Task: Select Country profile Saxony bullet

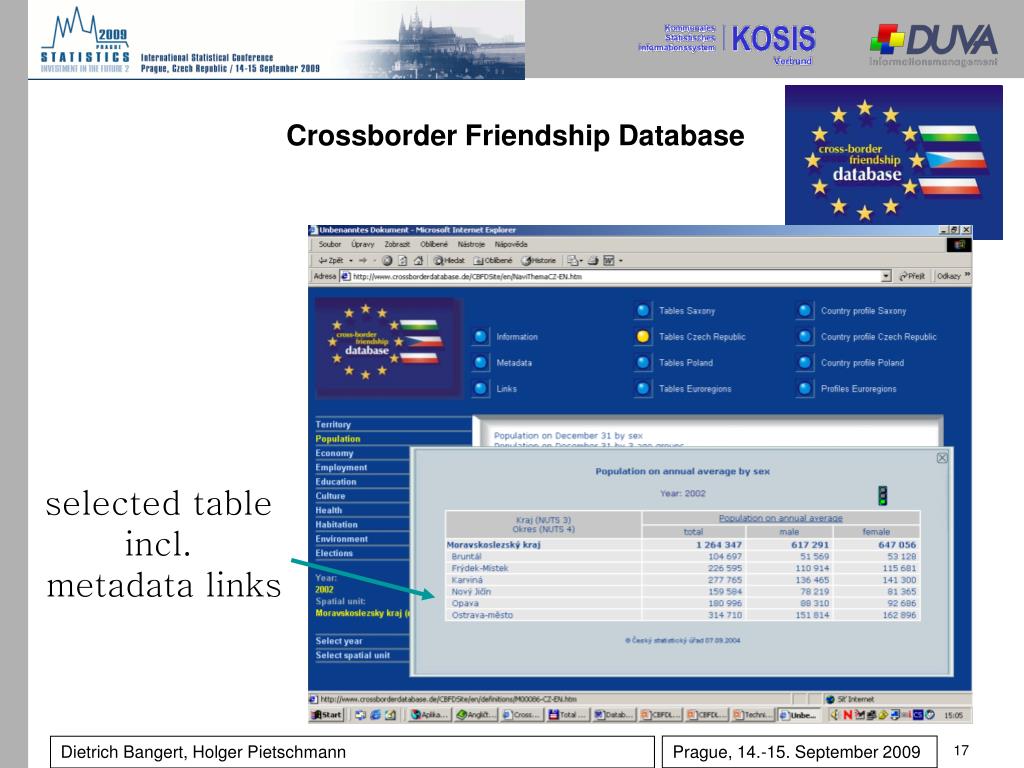Action: tap(805, 311)
